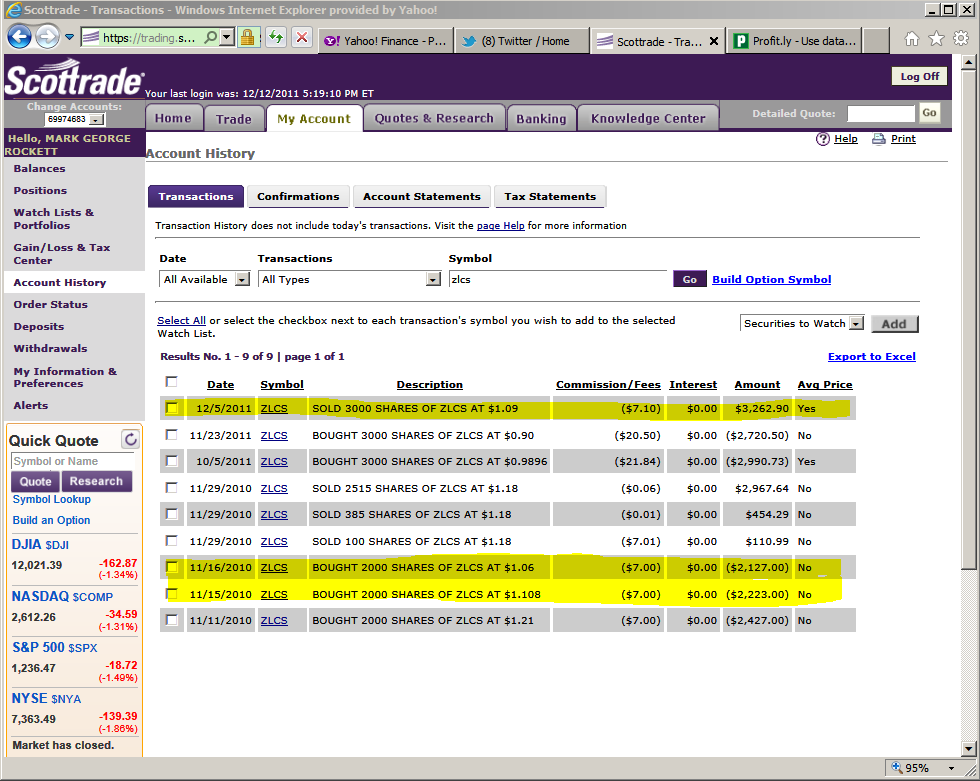Check the 12/5/2011 transaction checkbox
This screenshot has height=781, width=980.
pyautogui.click(x=172, y=408)
